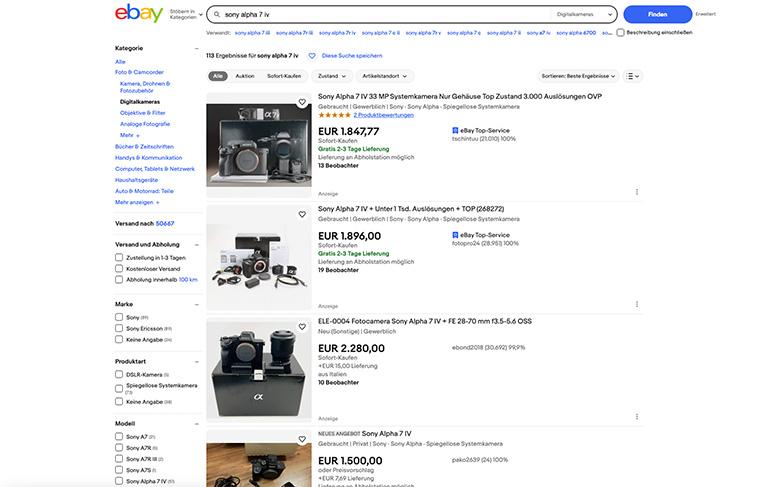Image resolution: width=770 pixels, height=487 pixels.
Task: Tick Spiegellose Systemkamera product type
Action: (119, 388)
